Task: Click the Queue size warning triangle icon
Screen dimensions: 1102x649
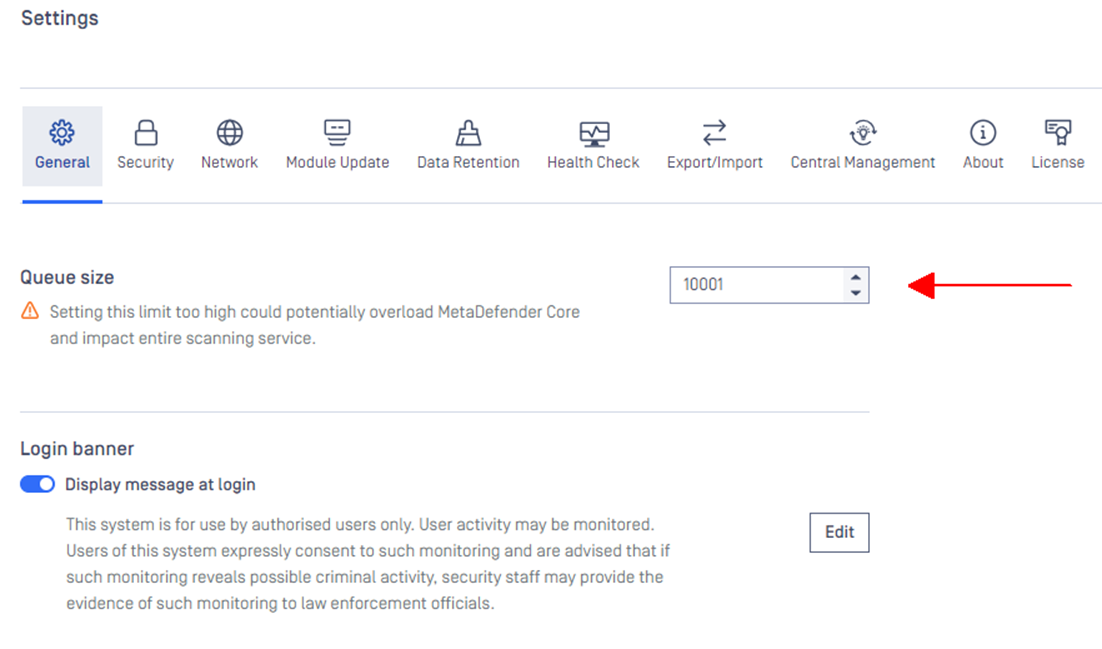Action: pyautogui.click(x=30, y=311)
